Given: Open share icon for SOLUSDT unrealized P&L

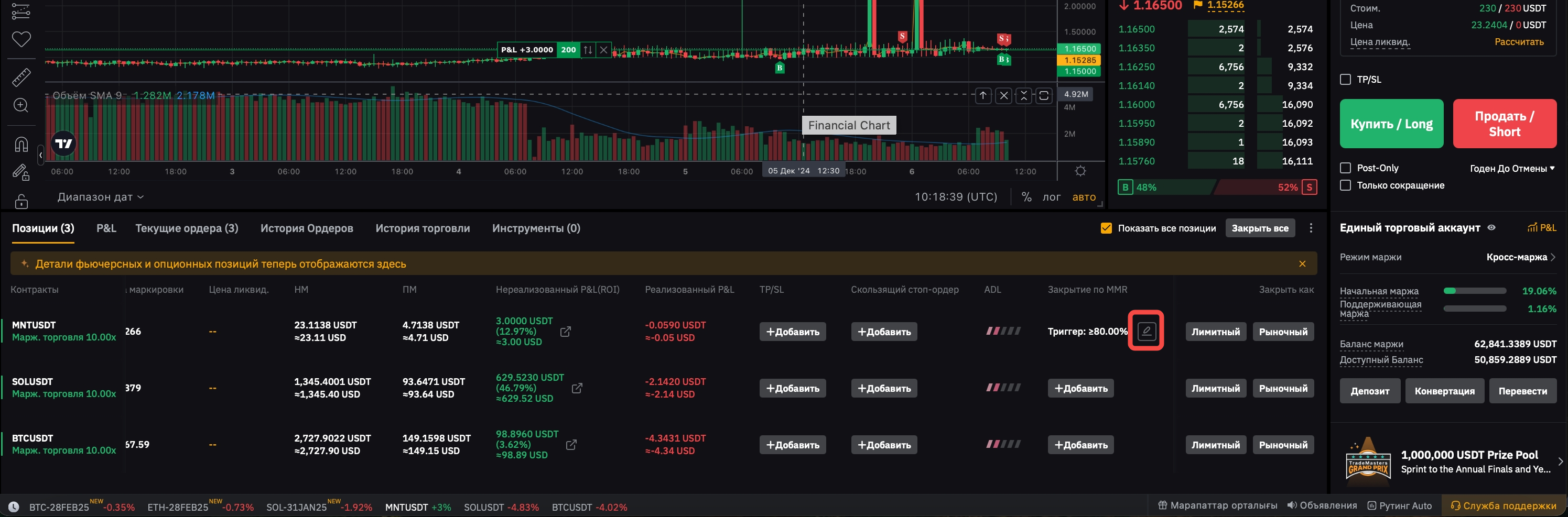Looking at the screenshot, I should pos(577,388).
